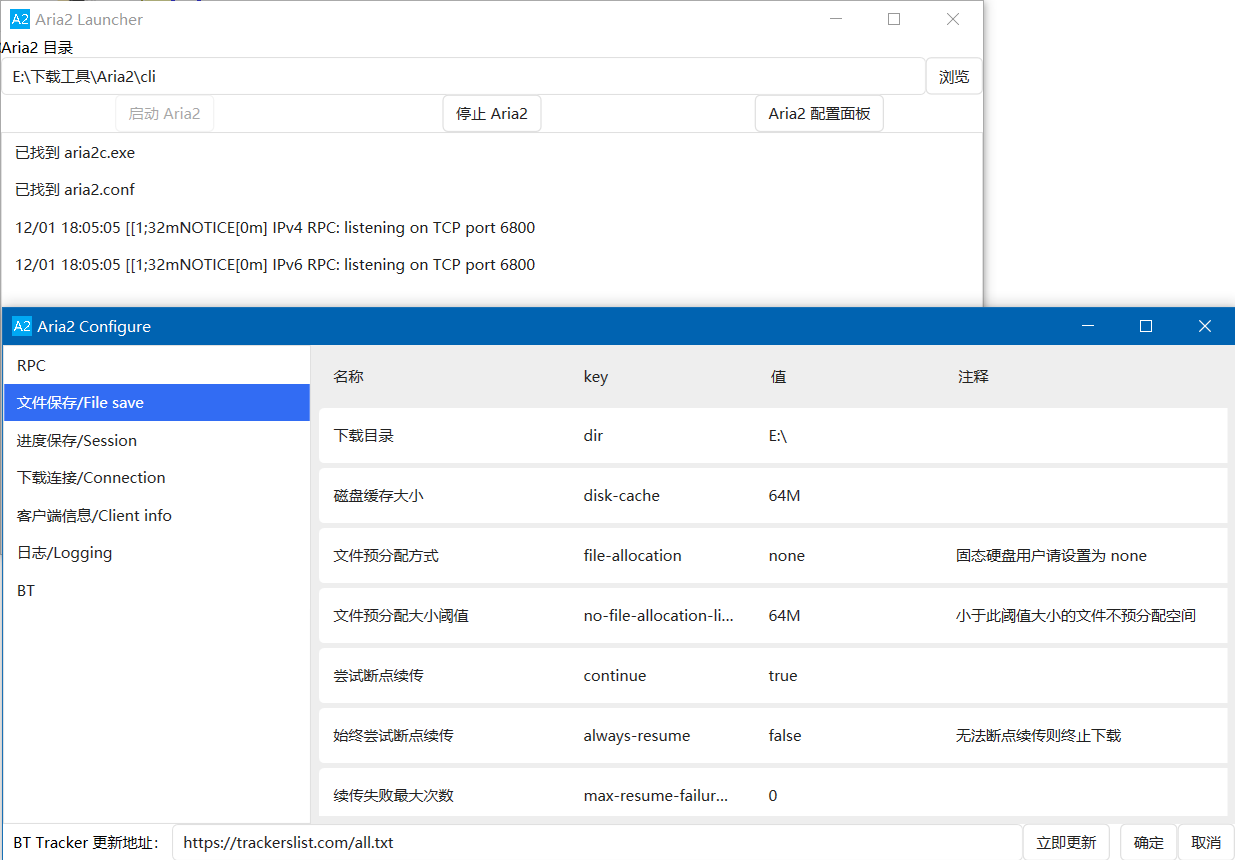The height and width of the screenshot is (860, 1235).
Task: Click the disk-cache key cell
Action: 622,496
